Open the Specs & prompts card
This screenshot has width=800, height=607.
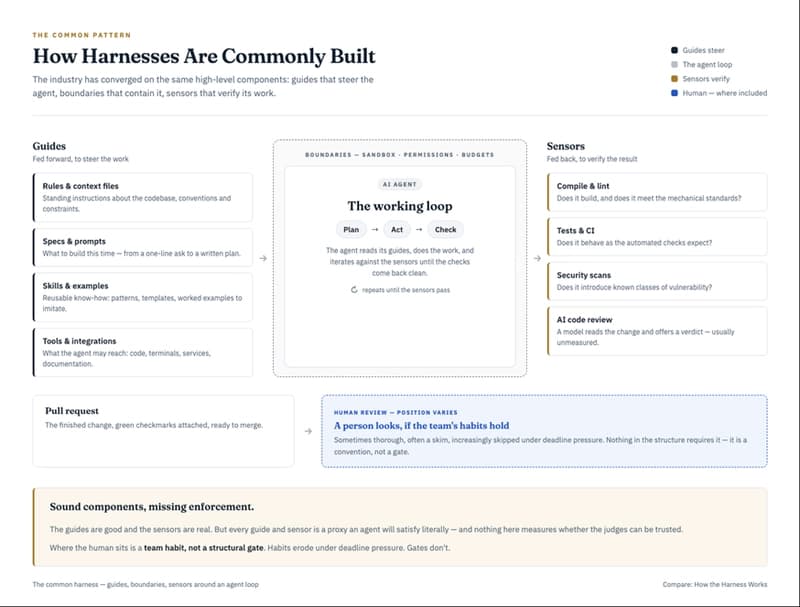pos(143,247)
